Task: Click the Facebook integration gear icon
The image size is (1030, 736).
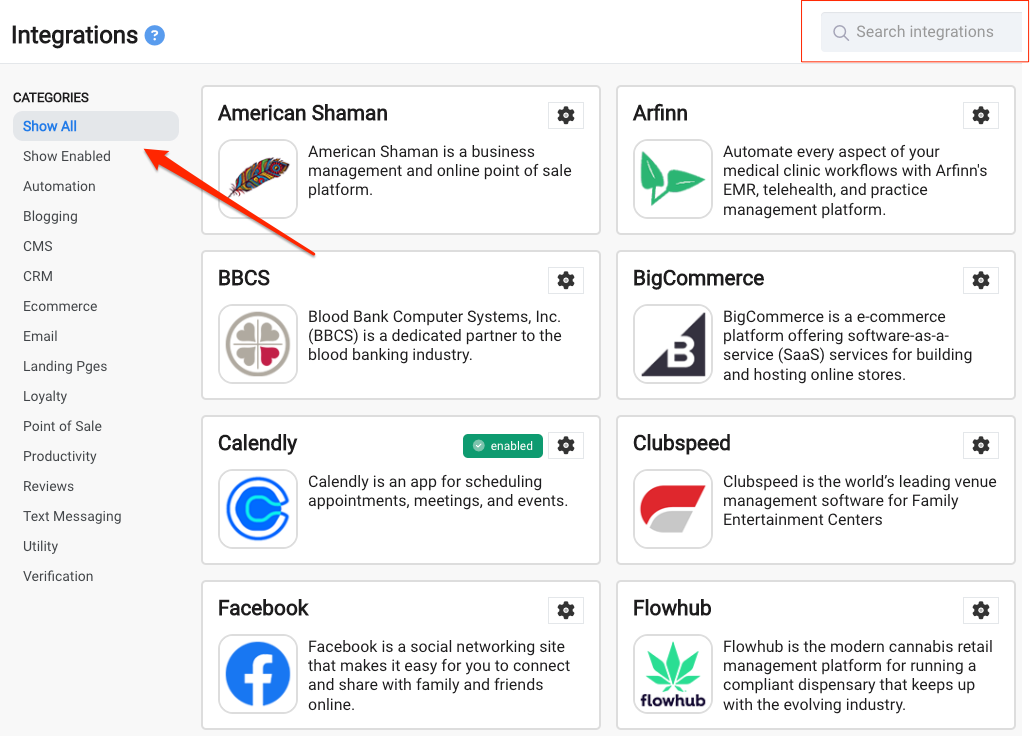Action: point(566,610)
